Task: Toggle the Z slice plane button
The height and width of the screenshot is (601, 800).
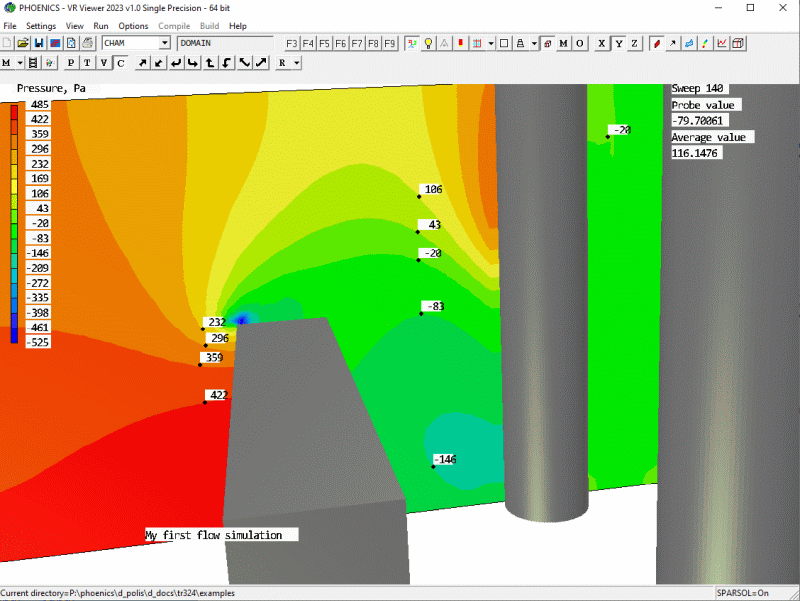Action: click(x=634, y=43)
